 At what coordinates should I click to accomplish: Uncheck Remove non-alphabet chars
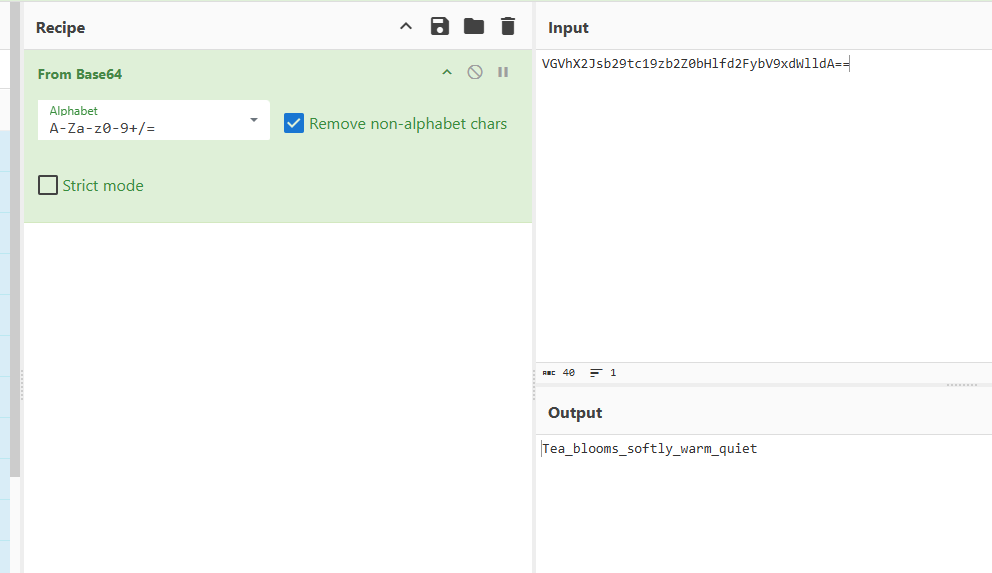click(x=294, y=123)
